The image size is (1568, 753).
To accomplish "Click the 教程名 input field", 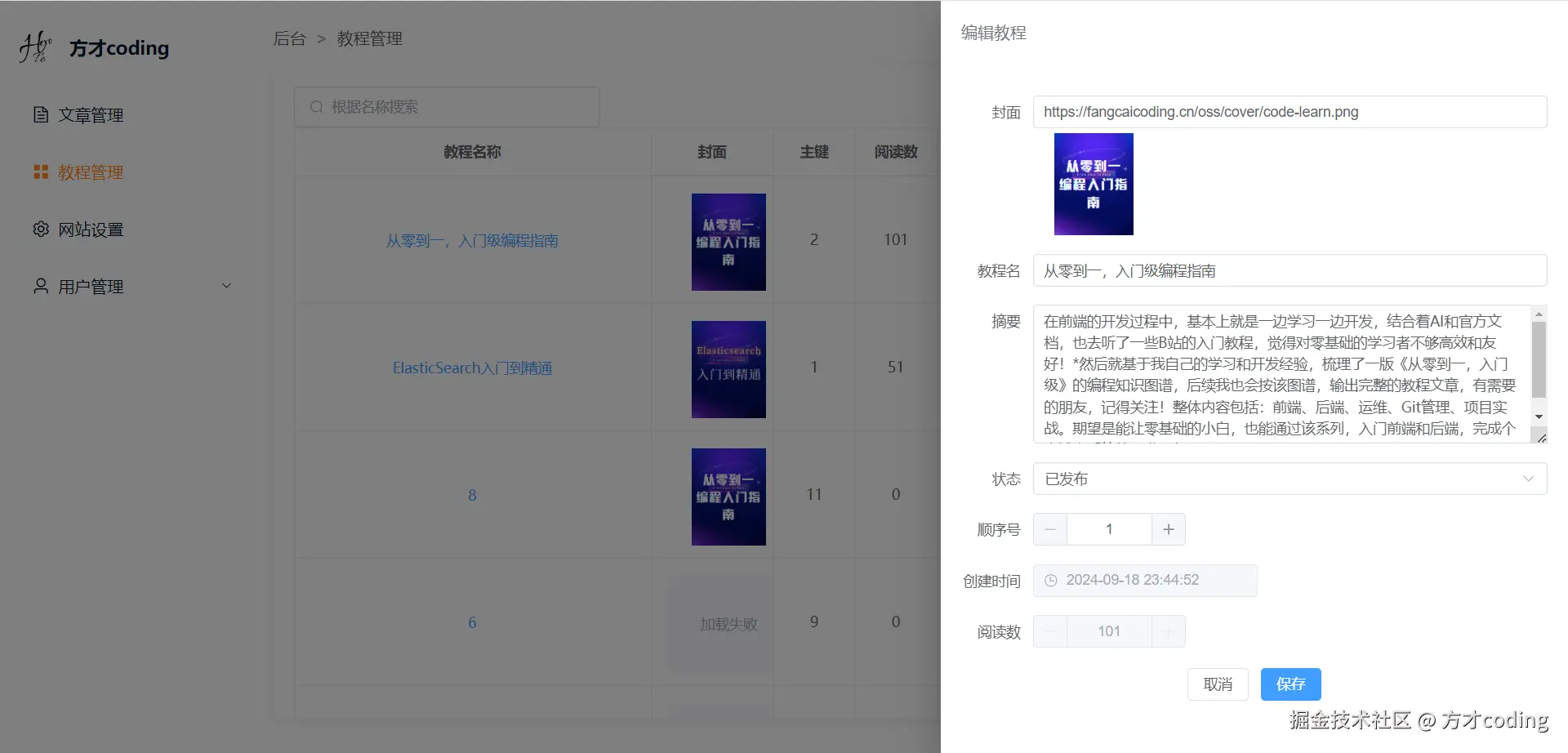I will click(x=1290, y=270).
